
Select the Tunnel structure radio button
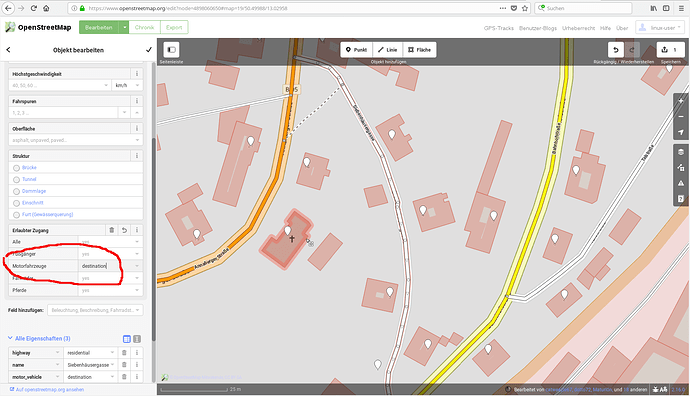16,180
